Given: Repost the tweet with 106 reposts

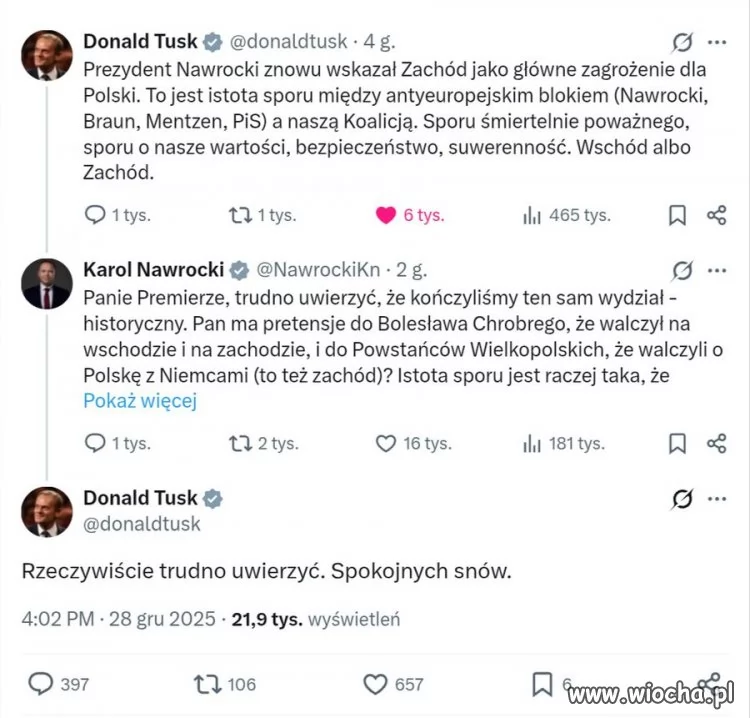Looking at the screenshot, I should click(x=206, y=684).
